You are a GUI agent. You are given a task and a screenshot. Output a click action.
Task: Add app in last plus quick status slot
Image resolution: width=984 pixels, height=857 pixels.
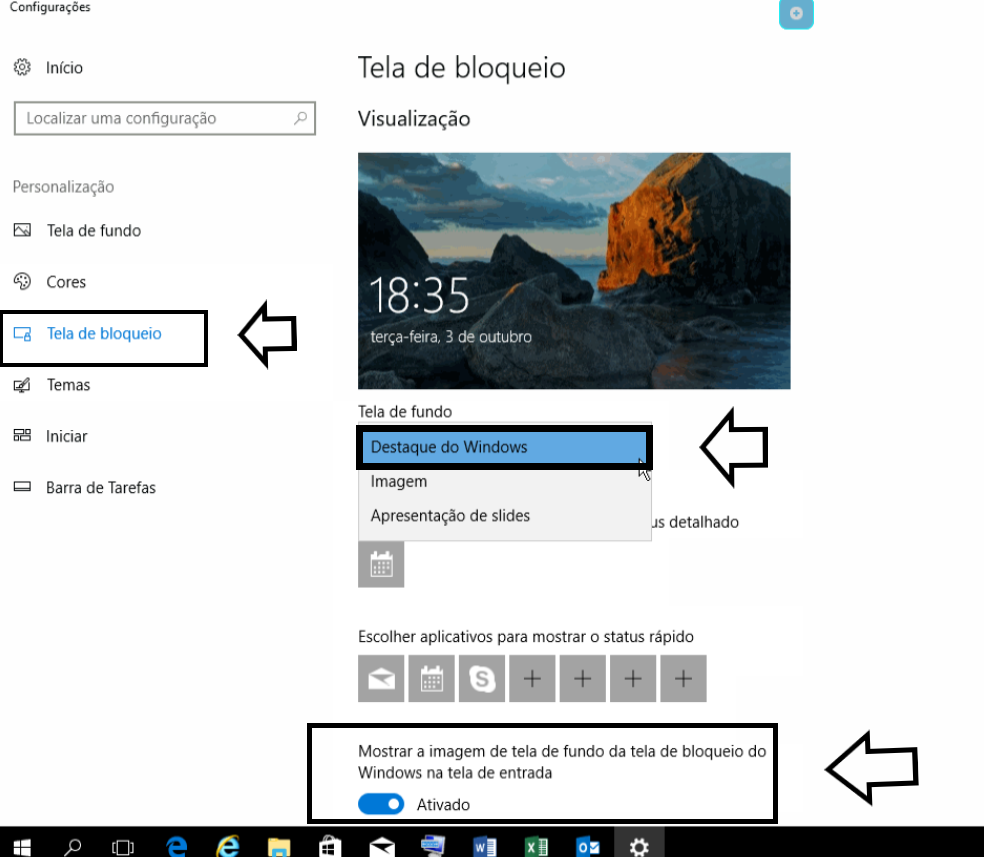point(683,679)
